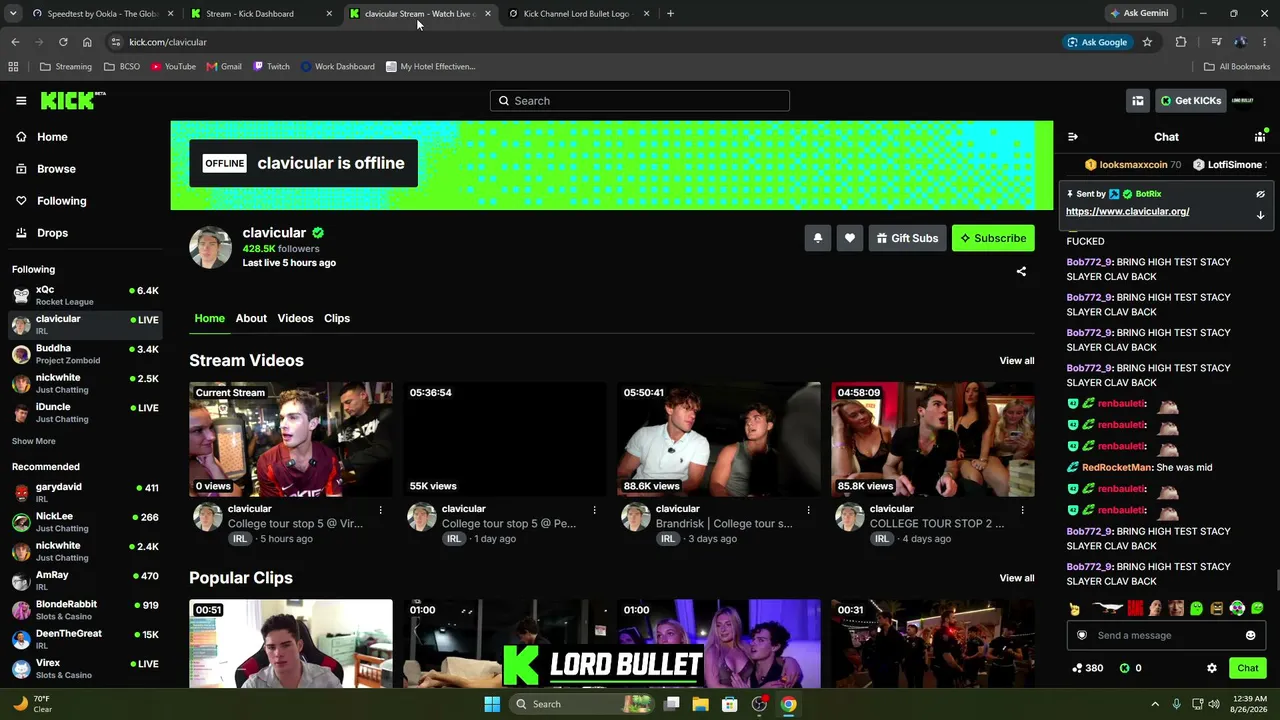
Task: Open the leaderboard icon beside Get KICKs
Action: (x=1138, y=101)
